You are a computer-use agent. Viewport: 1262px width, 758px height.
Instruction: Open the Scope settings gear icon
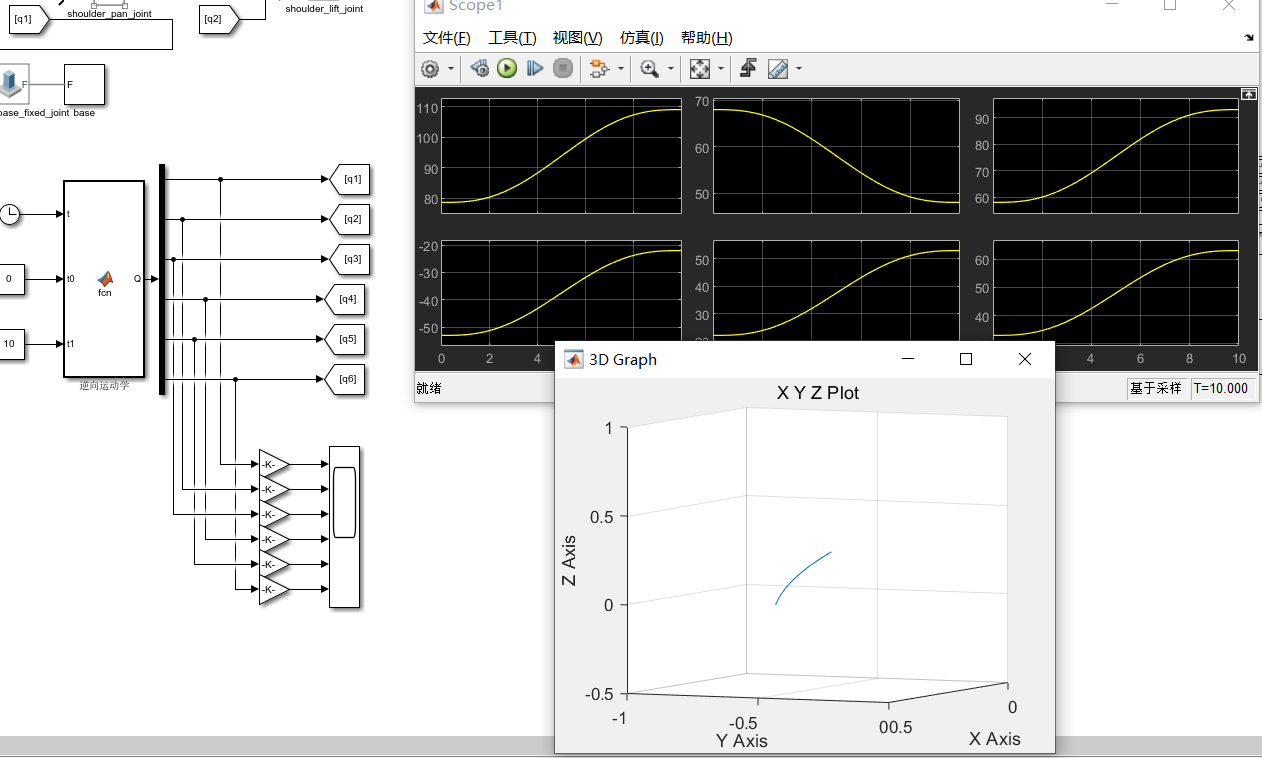coord(430,69)
